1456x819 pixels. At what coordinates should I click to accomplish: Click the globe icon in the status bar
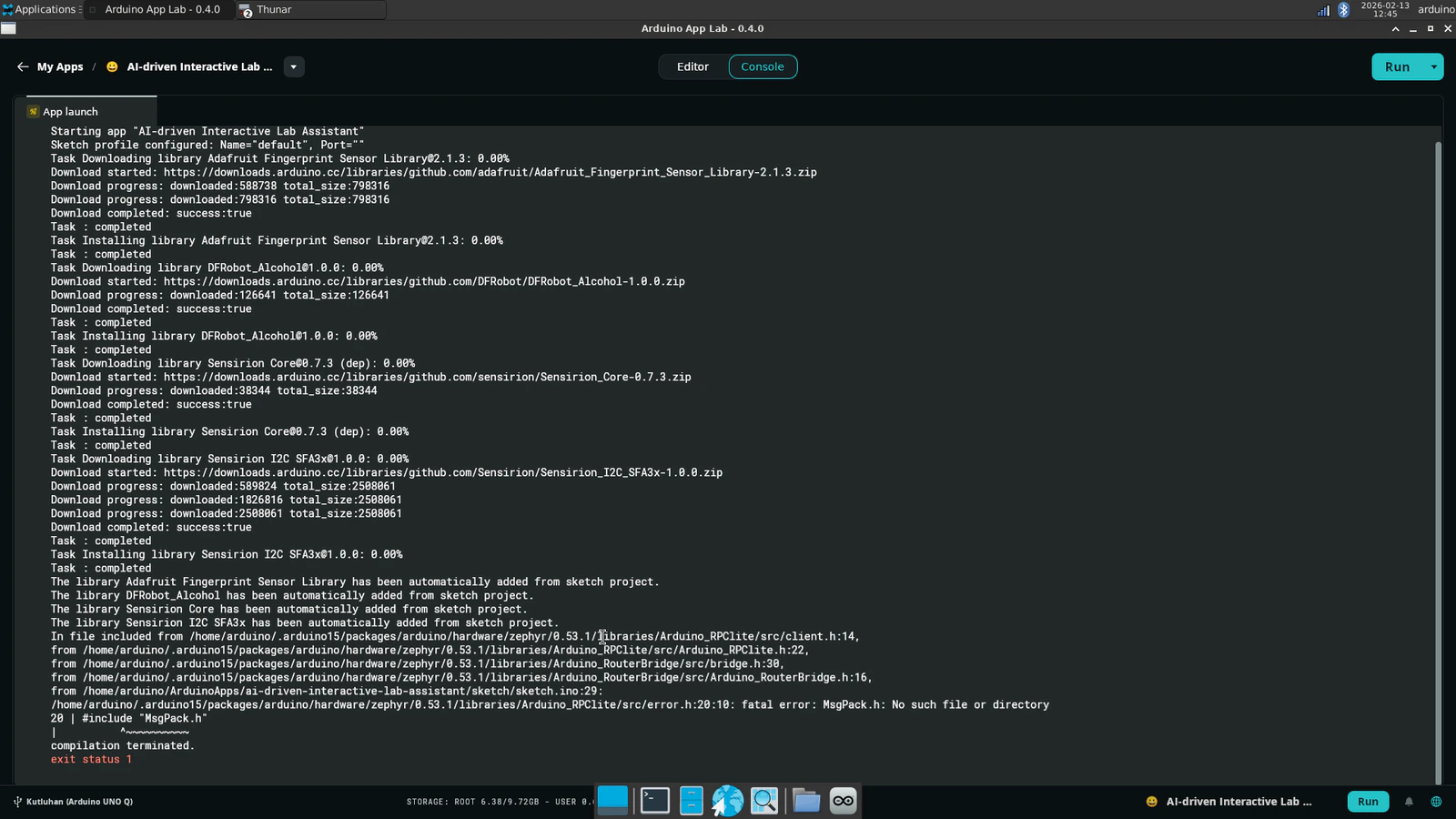pos(1436,802)
